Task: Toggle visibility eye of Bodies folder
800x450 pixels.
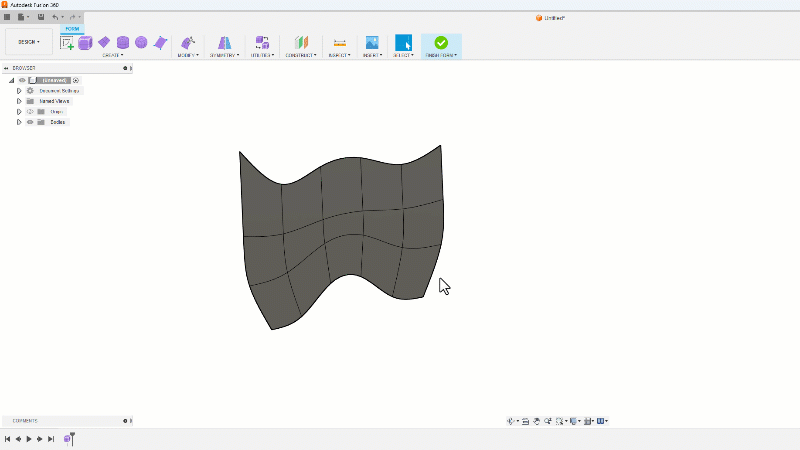Action: [30, 122]
